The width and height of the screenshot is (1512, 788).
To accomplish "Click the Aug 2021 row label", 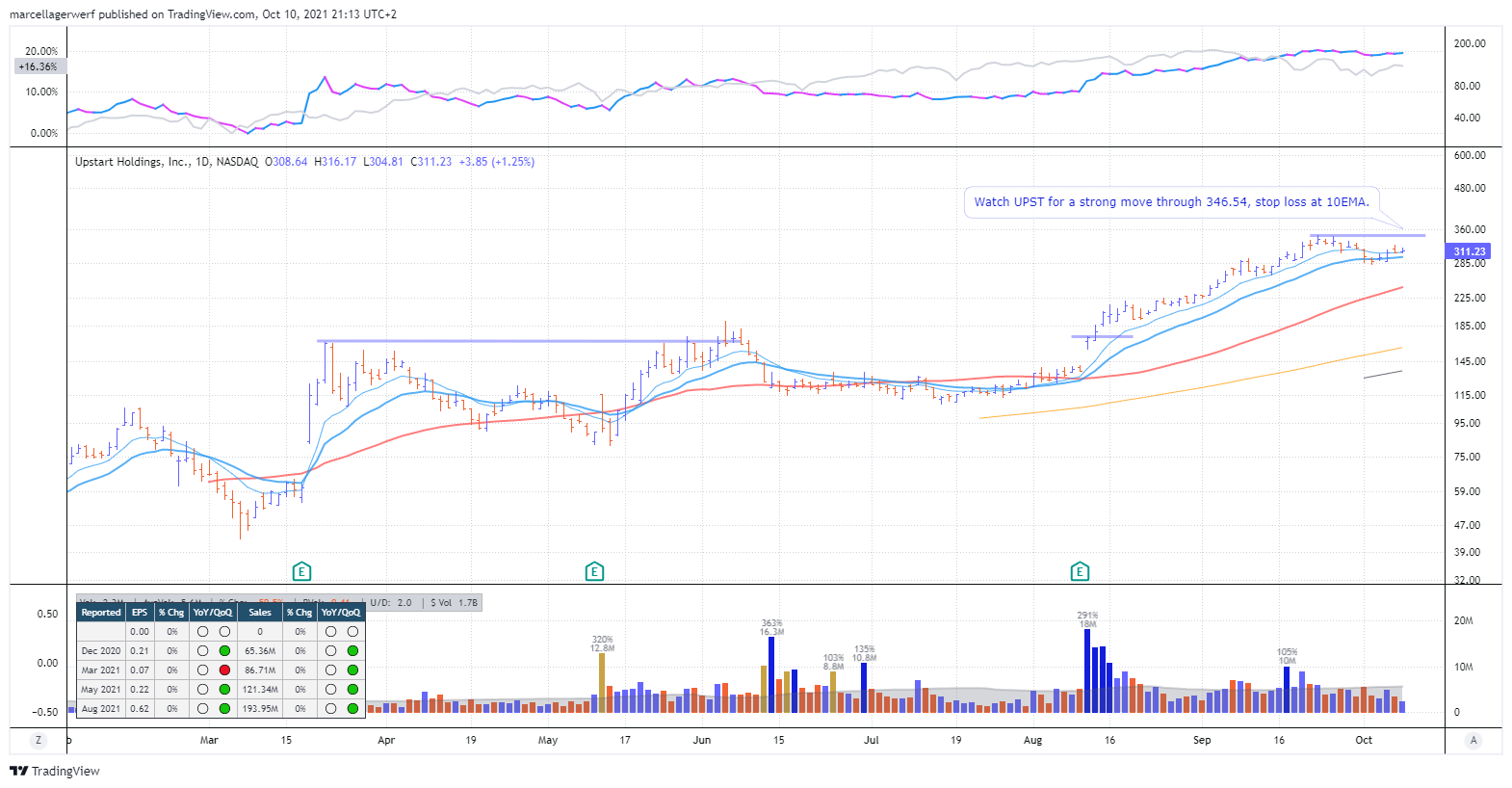I will (x=101, y=708).
